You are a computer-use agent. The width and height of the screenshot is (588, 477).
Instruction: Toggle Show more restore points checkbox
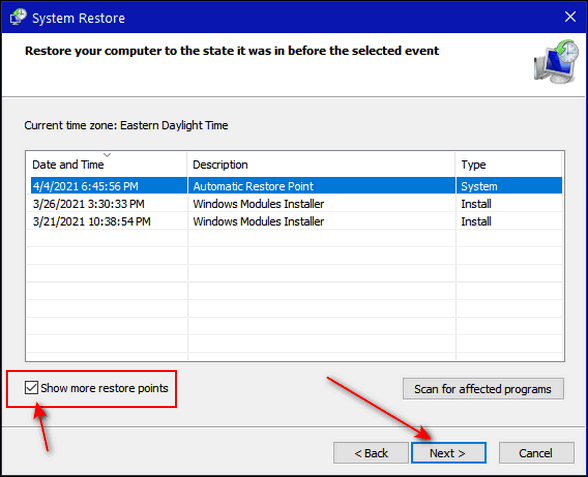tap(31, 387)
